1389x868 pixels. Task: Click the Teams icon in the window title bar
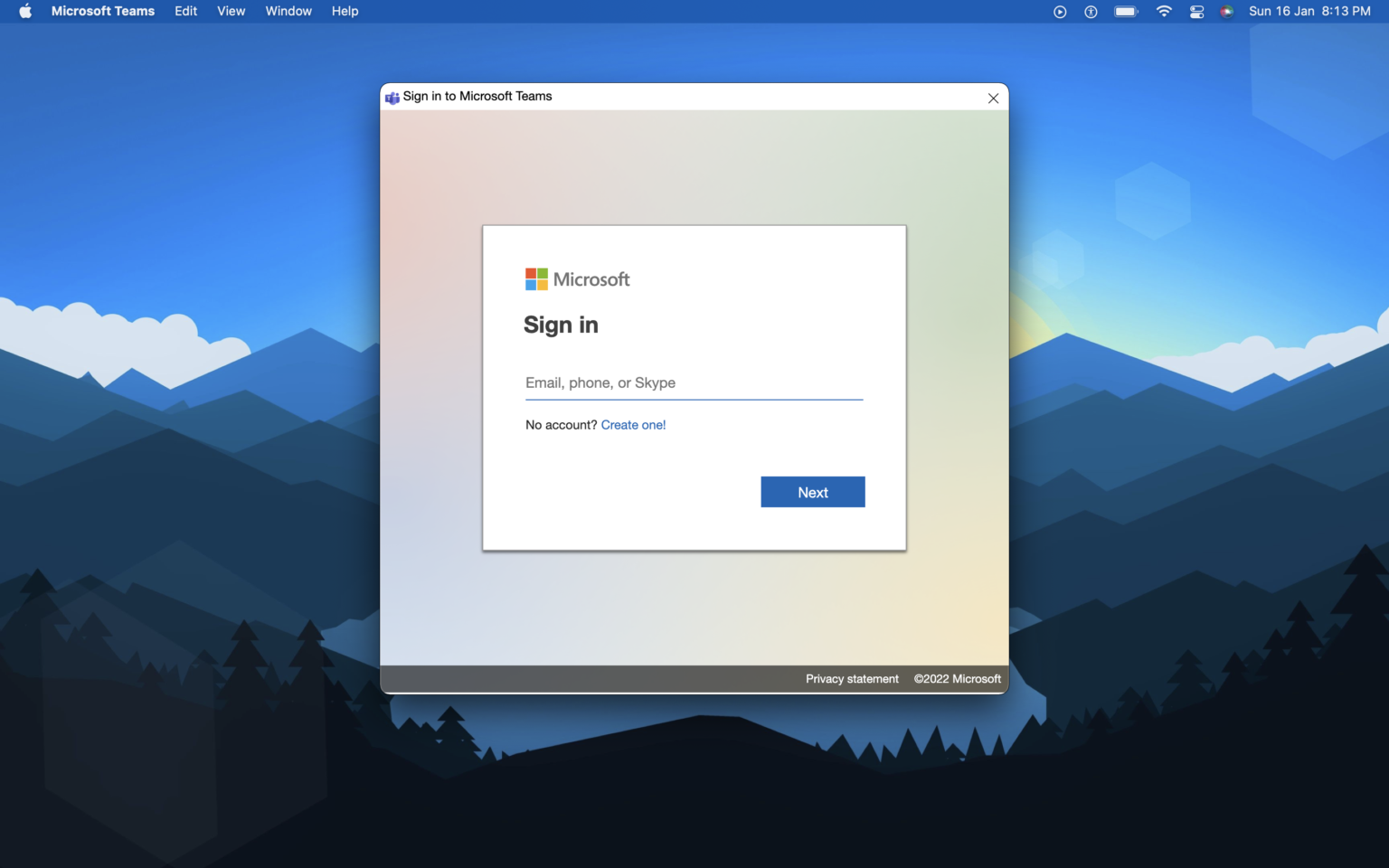[392, 97]
